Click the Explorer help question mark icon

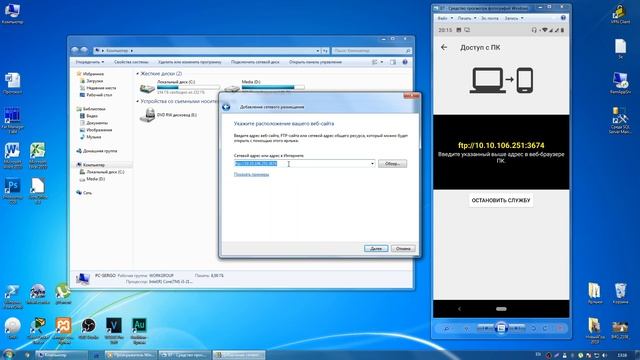(405, 62)
